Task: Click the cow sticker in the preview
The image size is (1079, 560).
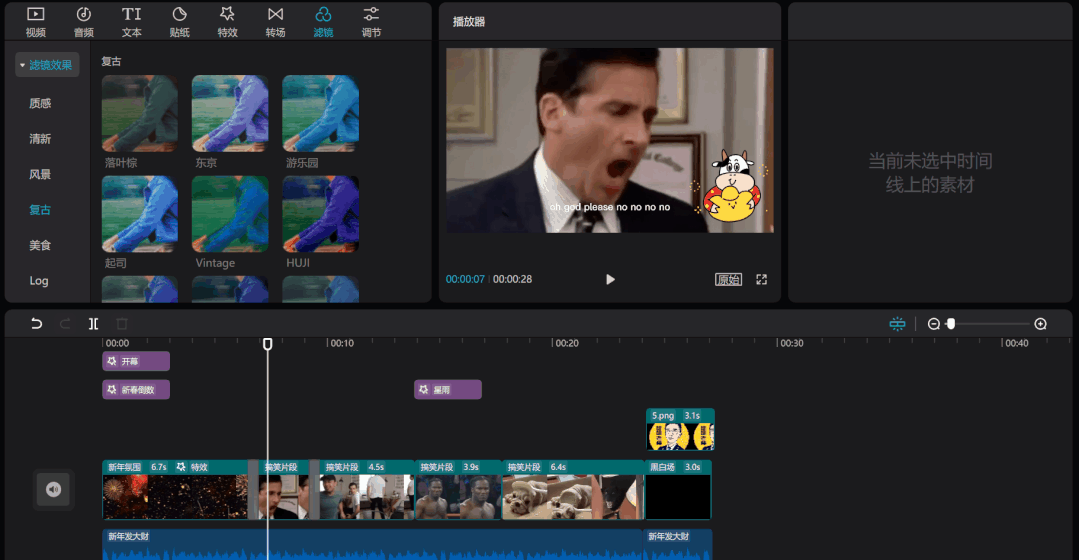Action: click(731, 186)
